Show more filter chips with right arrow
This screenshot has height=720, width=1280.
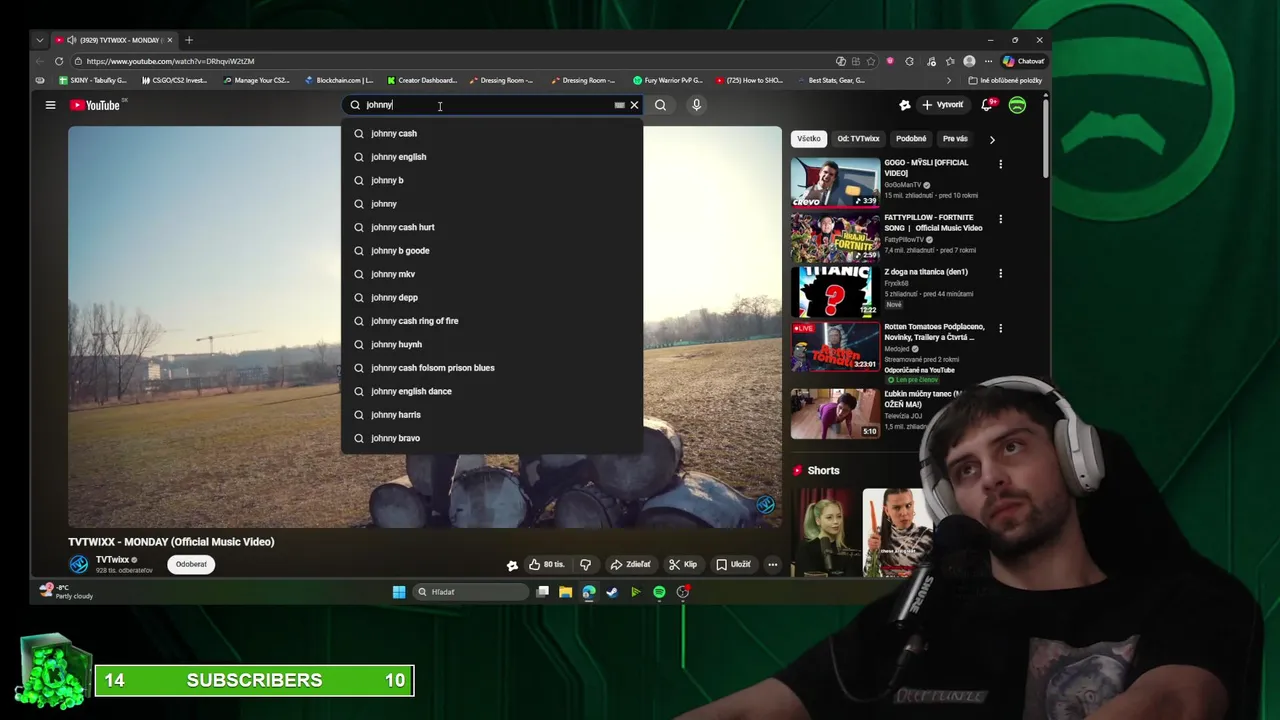(x=992, y=140)
